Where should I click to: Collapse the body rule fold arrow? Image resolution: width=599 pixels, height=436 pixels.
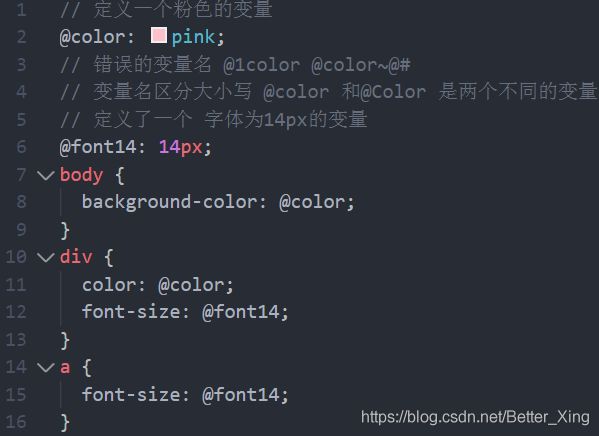click(46, 176)
